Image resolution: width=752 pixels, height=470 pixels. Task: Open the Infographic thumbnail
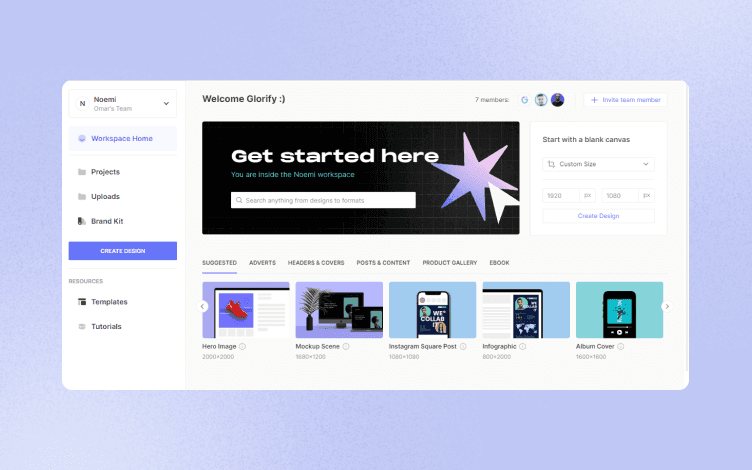click(526, 310)
